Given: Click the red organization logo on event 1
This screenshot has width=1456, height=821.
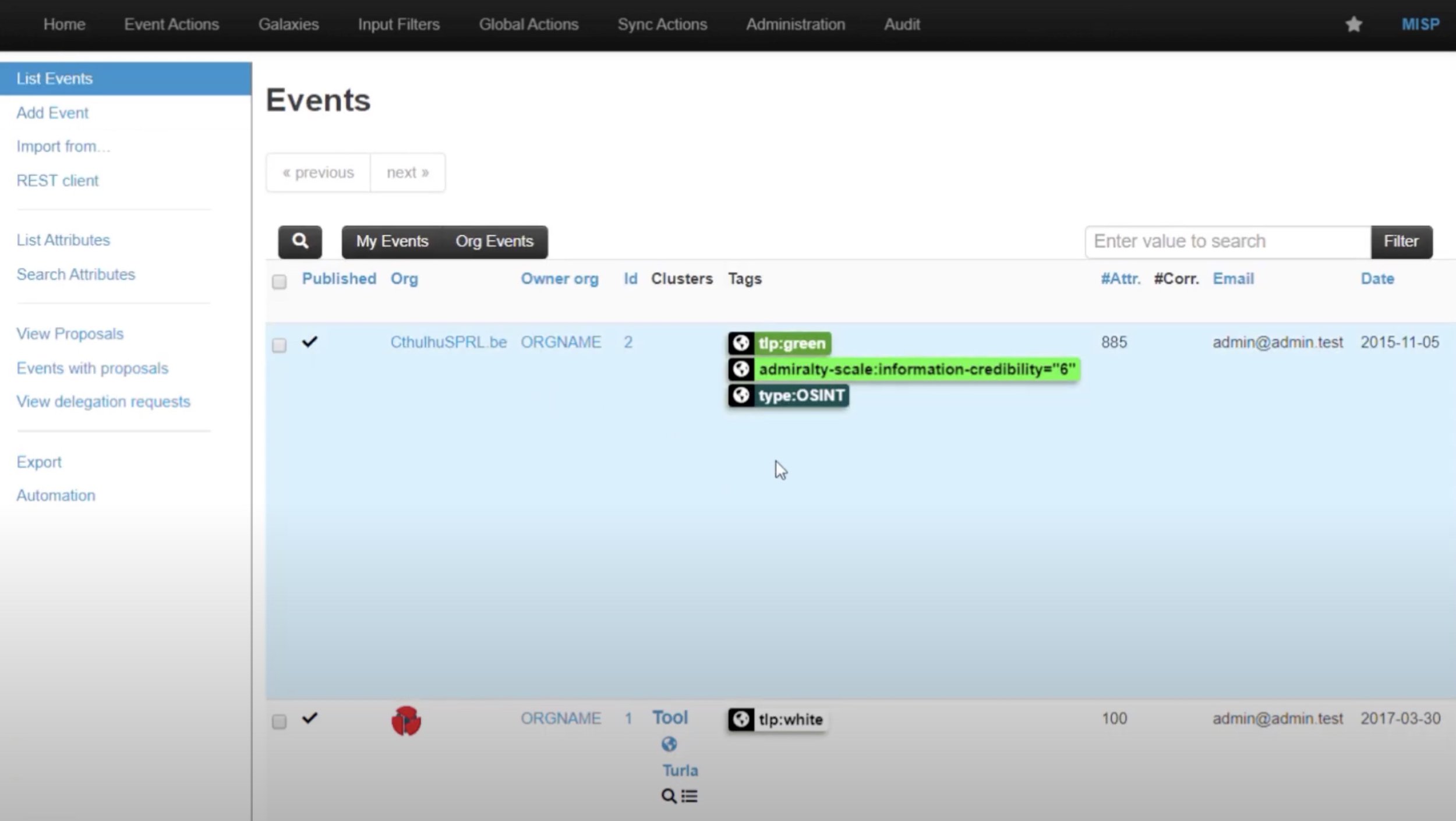Looking at the screenshot, I should (x=408, y=720).
